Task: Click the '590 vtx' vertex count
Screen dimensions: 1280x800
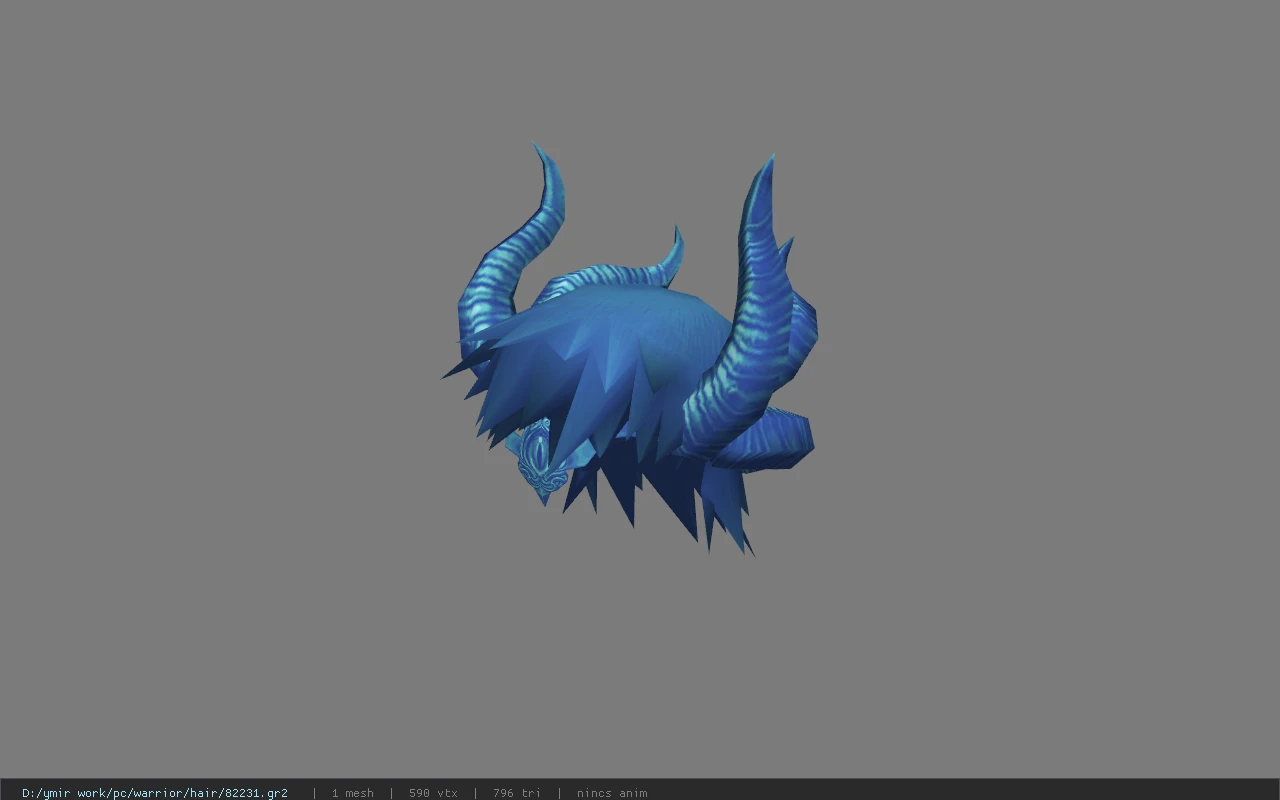Action: coord(433,792)
